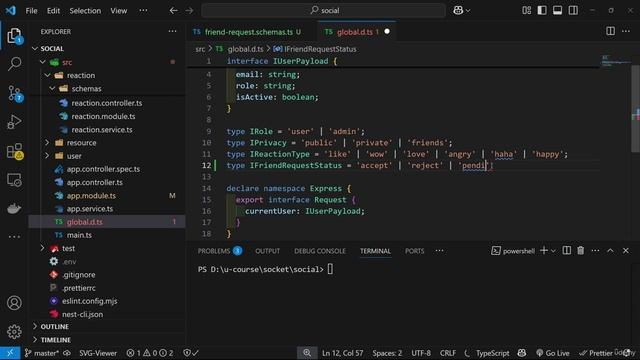640x360 pixels.
Task: Expand the TIMELINE section
Action: coord(107,340)
